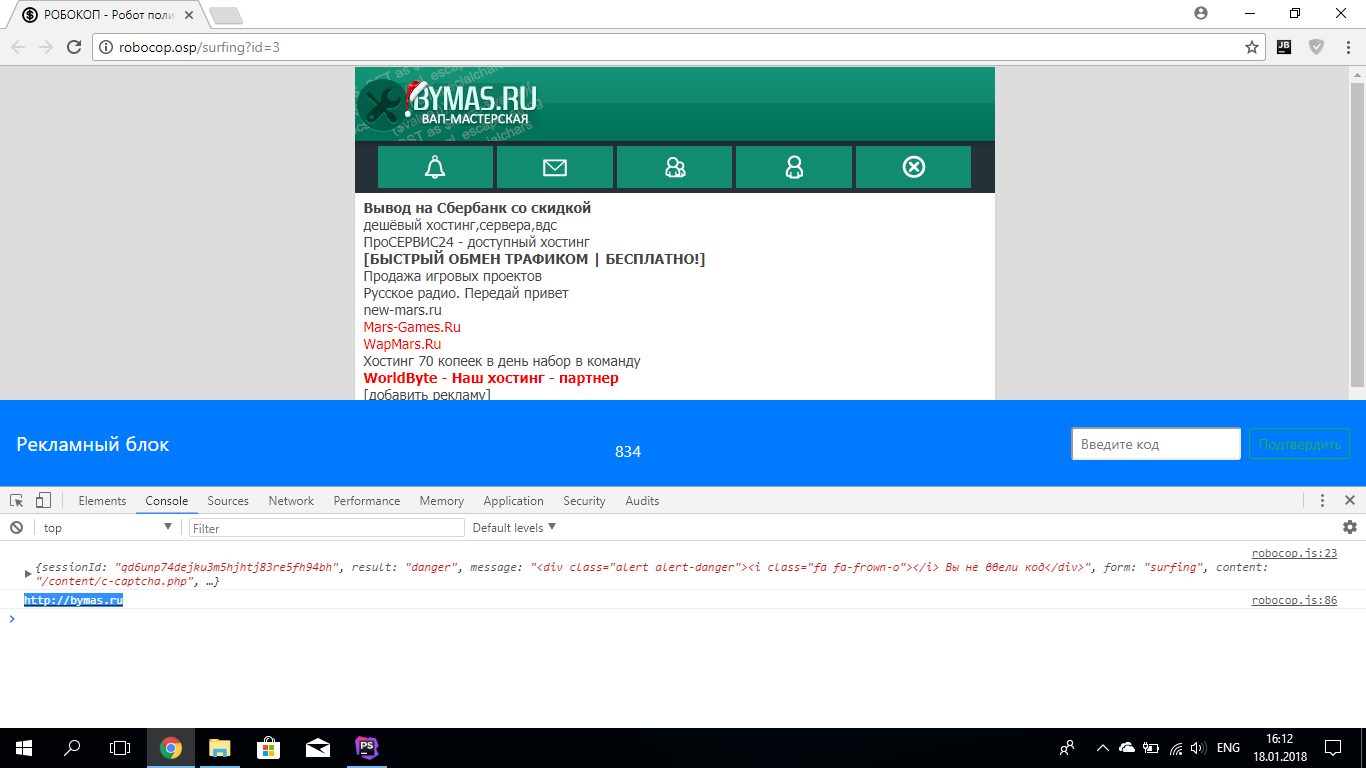Reload the page in Chrome
Screen dimensions: 1366x768
73,47
